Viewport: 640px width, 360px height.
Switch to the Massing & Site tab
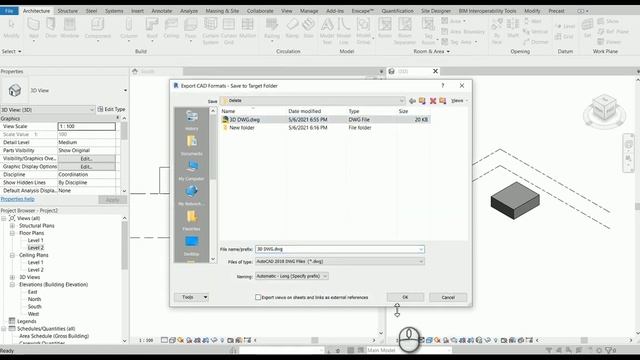coord(222,11)
